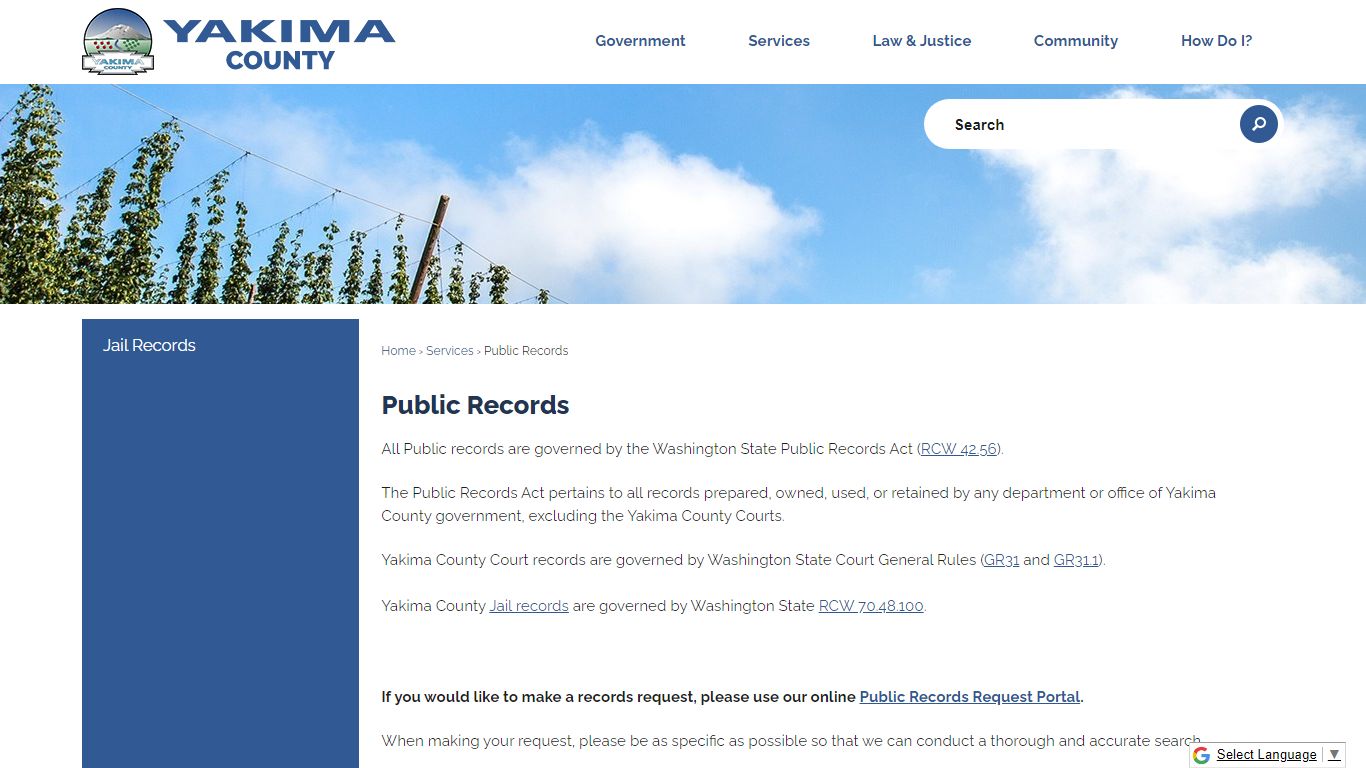Open the Government menu
Screen dimensions: 1366x768
pos(640,41)
